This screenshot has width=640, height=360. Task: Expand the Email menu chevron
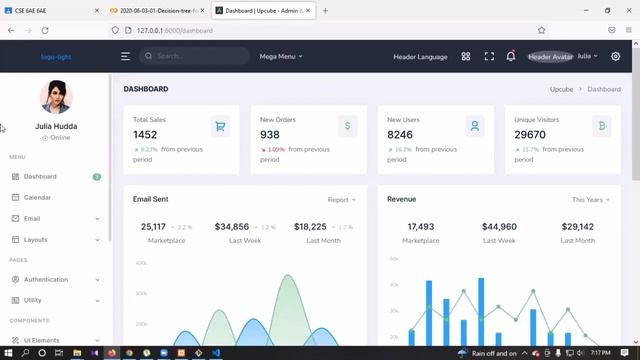pyautogui.click(x=97, y=219)
